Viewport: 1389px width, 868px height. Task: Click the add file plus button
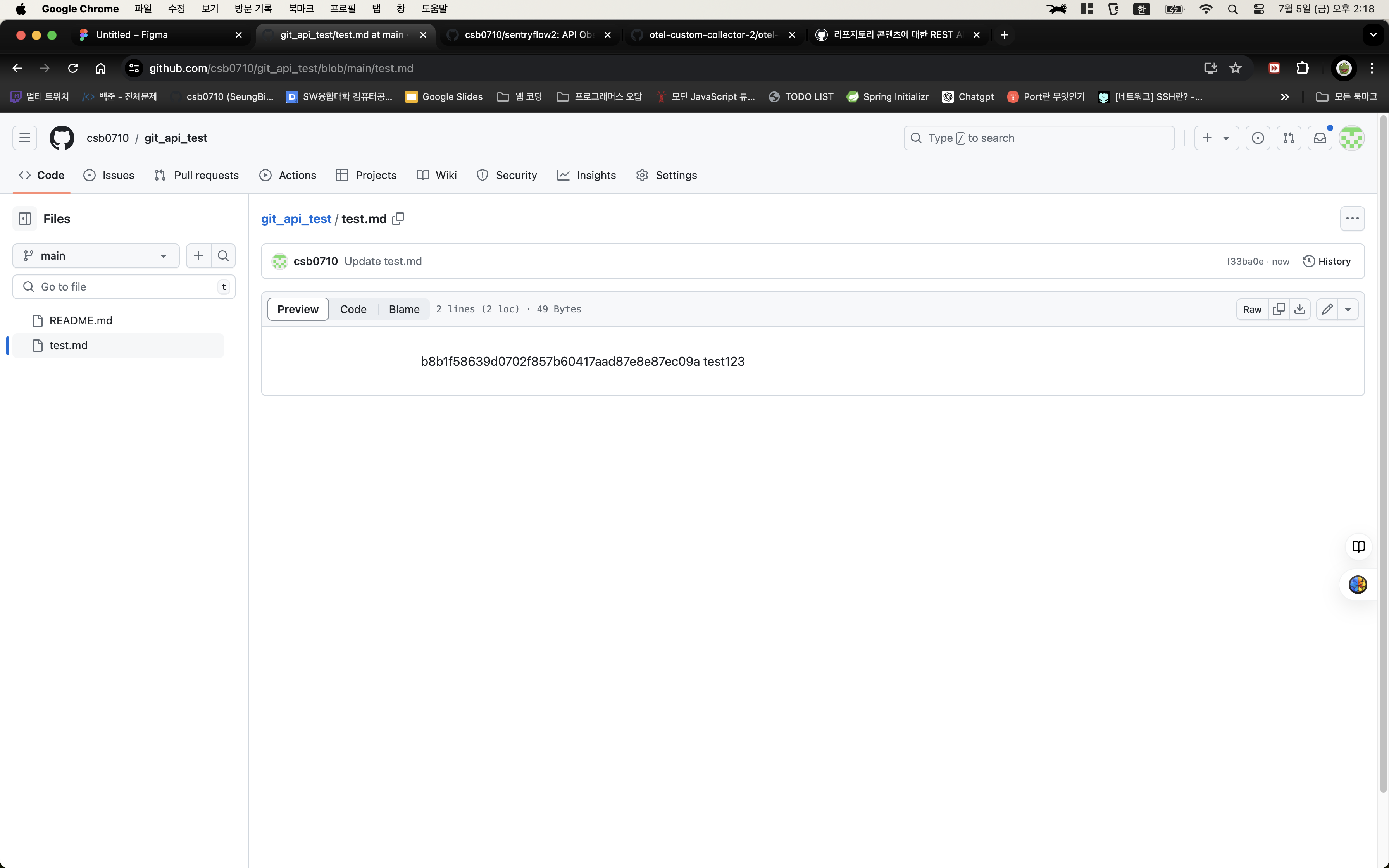[x=198, y=256]
